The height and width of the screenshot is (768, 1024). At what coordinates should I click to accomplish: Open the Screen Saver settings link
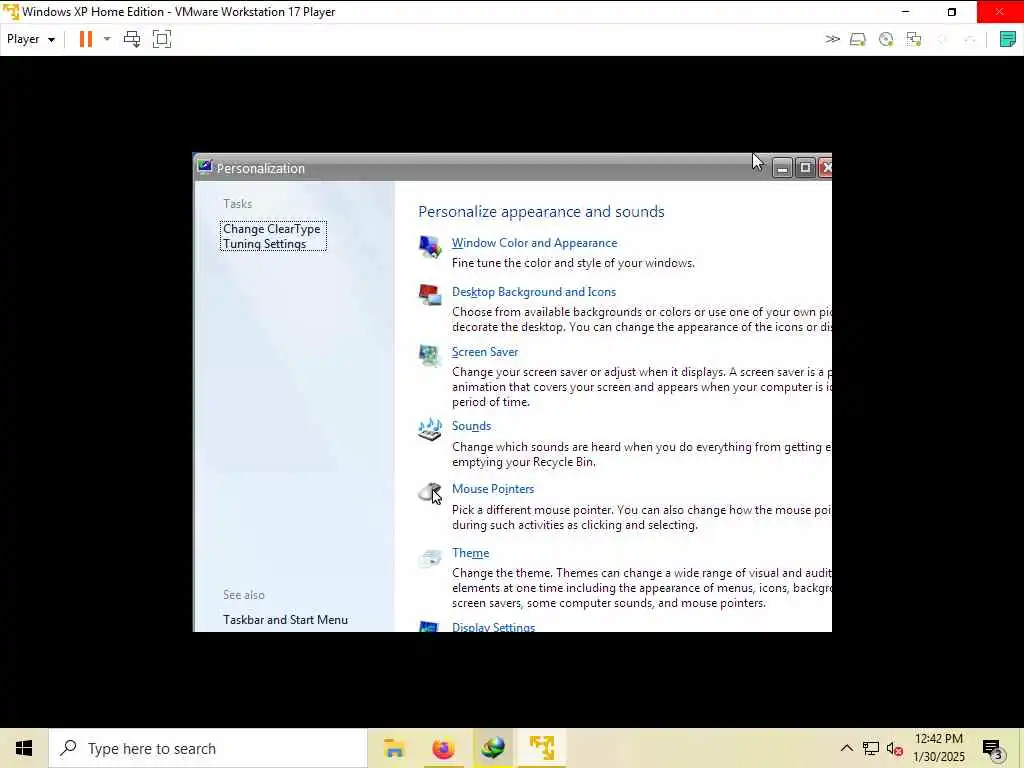coord(485,352)
